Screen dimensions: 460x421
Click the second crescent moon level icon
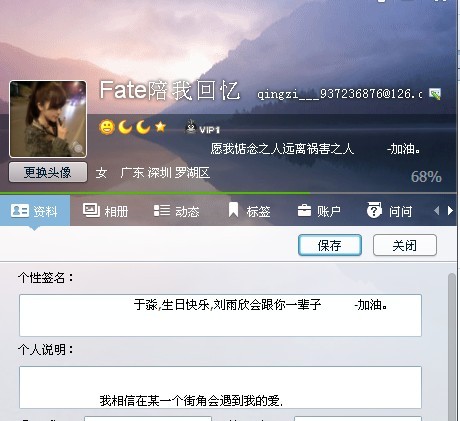[143, 127]
